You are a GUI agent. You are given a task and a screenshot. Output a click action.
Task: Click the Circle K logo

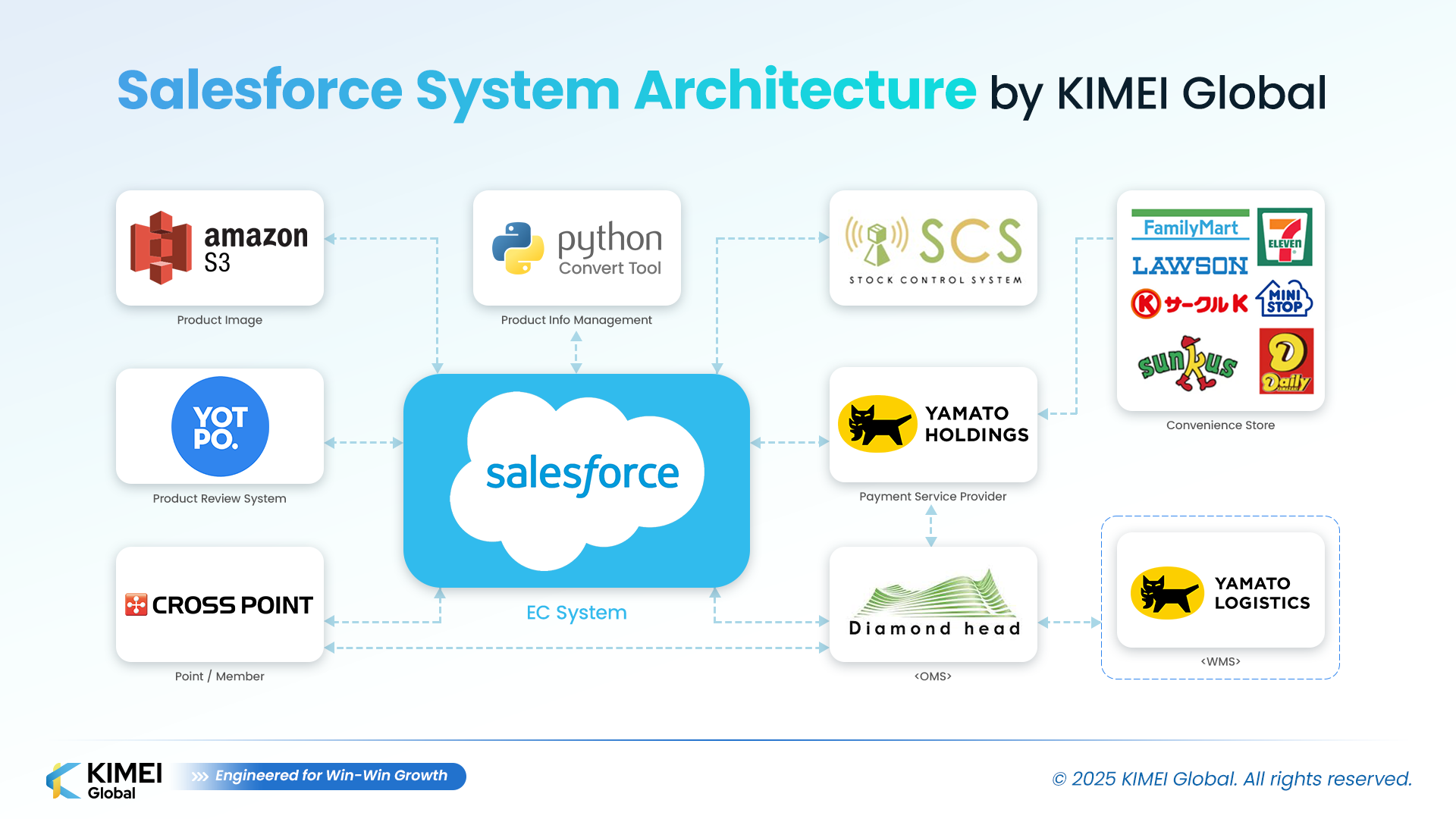click(x=1188, y=304)
